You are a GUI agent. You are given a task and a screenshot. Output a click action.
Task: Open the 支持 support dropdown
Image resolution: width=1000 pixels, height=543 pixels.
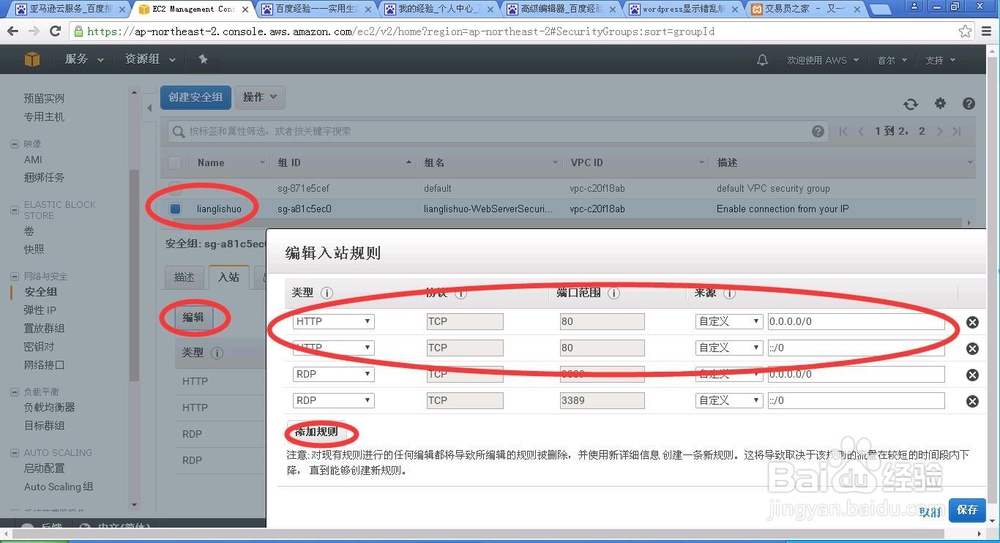pyautogui.click(x=940, y=60)
